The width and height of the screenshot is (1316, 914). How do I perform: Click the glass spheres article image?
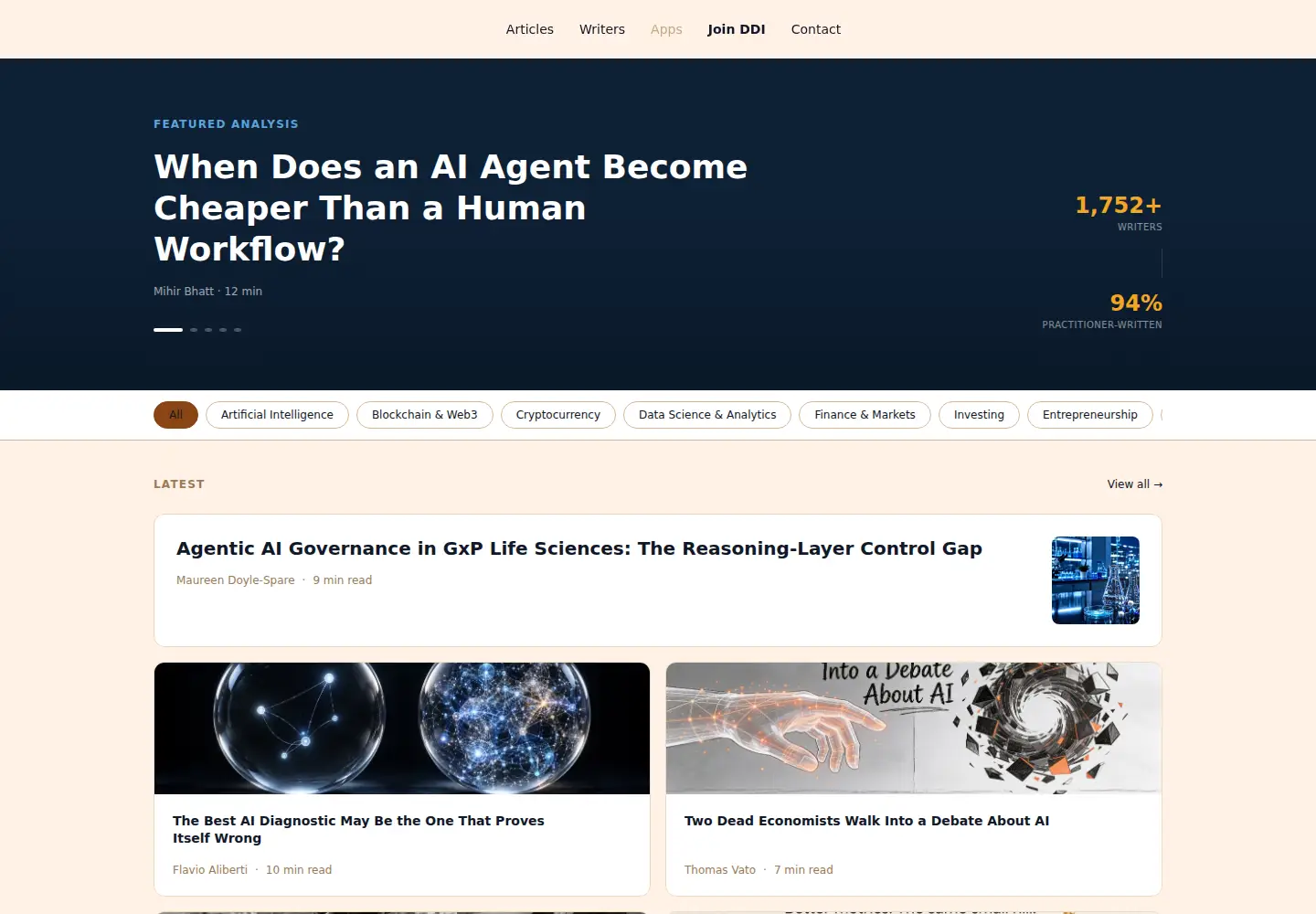(x=402, y=728)
